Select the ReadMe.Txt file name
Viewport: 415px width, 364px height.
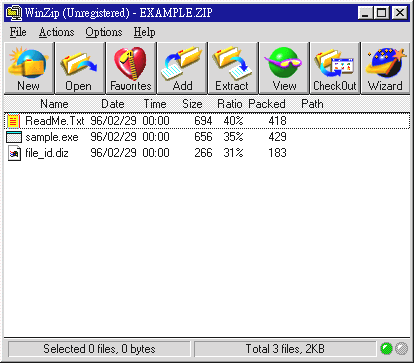[x=55, y=121]
